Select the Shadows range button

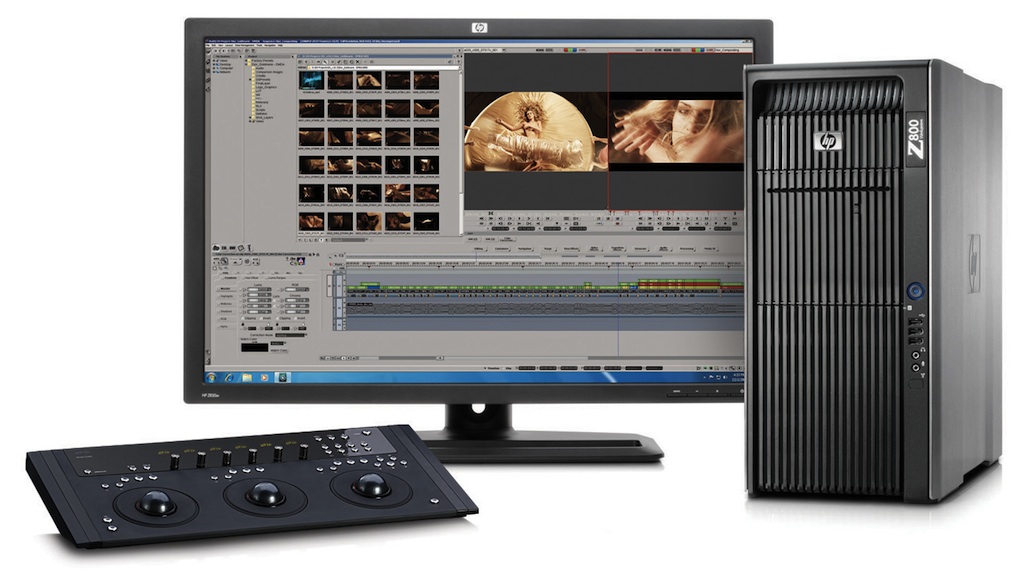click(226, 312)
